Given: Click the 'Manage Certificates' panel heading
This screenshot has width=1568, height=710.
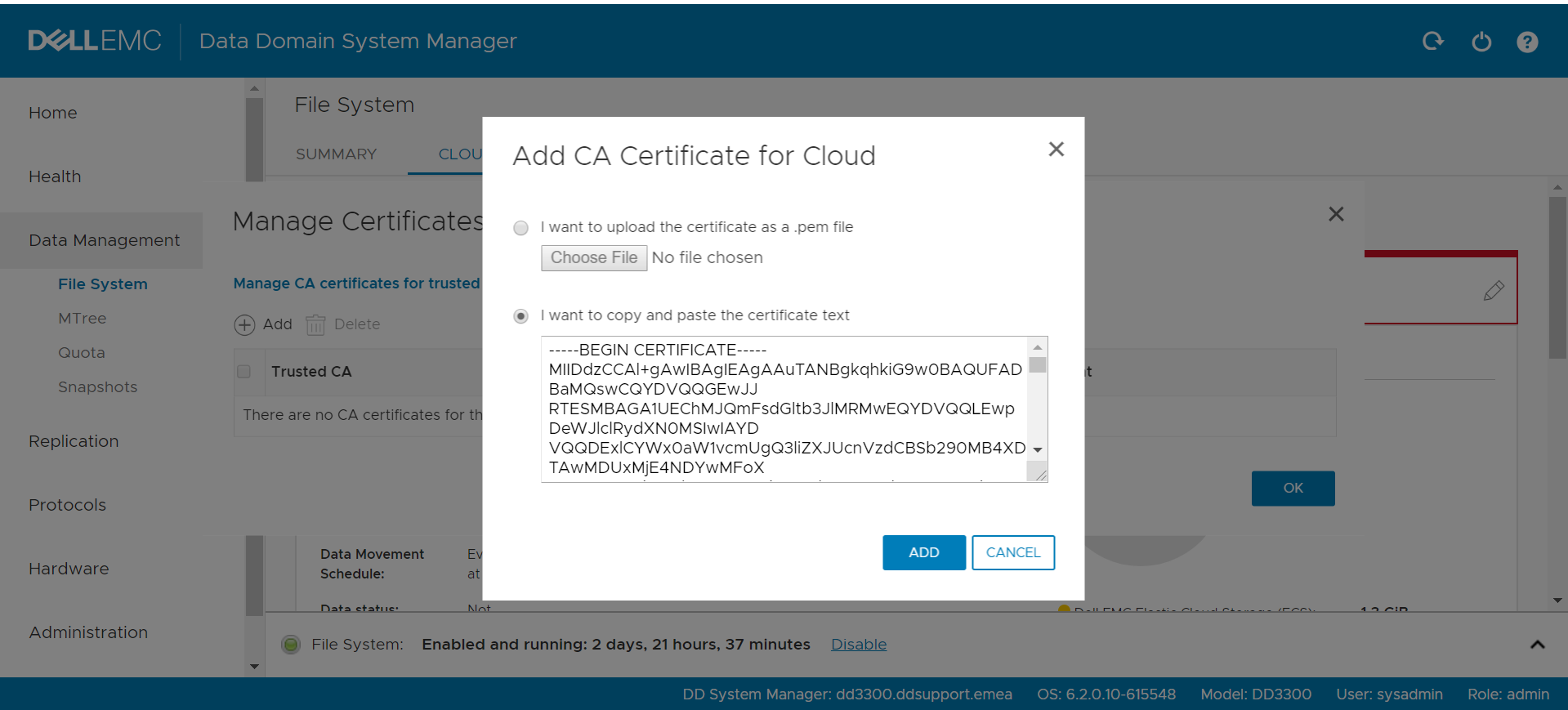Looking at the screenshot, I should (358, 221).
